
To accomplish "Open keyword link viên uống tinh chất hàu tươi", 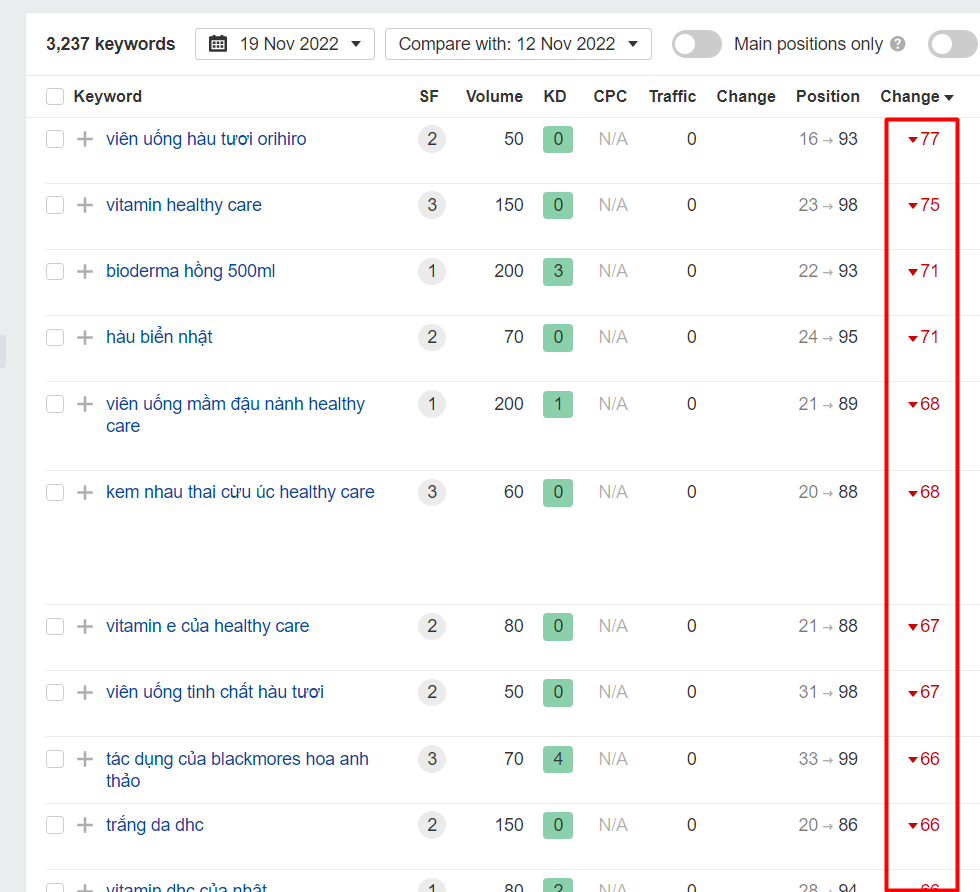I will (x=215, y=693).
